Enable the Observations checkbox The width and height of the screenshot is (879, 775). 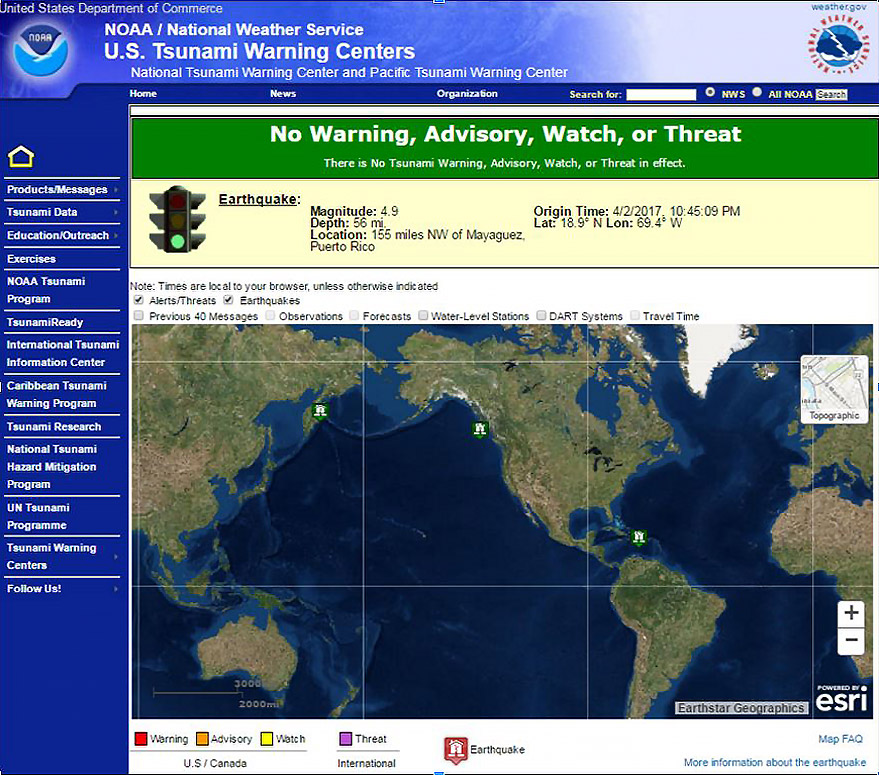coord(270,316)
